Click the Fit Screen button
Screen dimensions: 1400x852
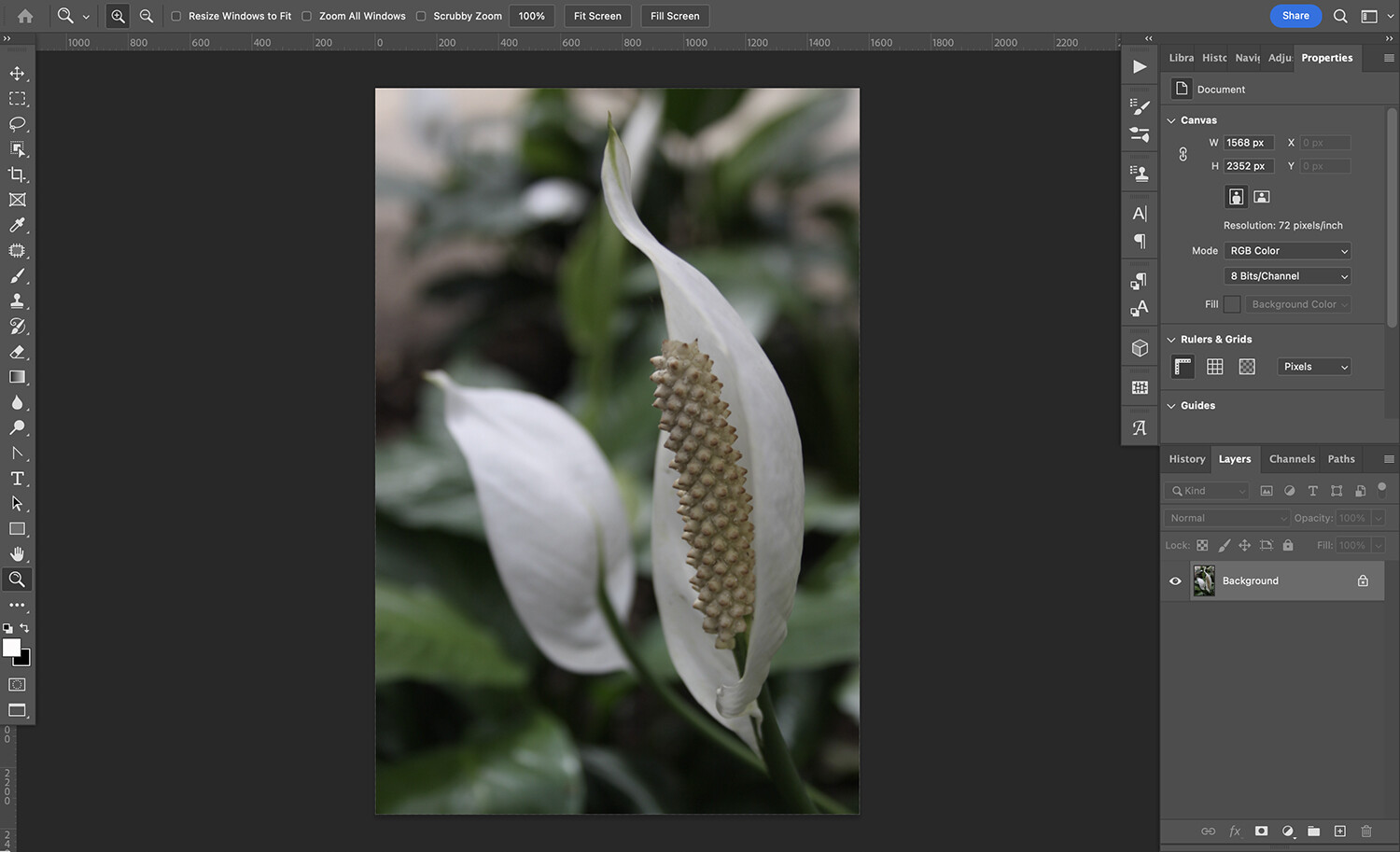(x=597, y=16)
